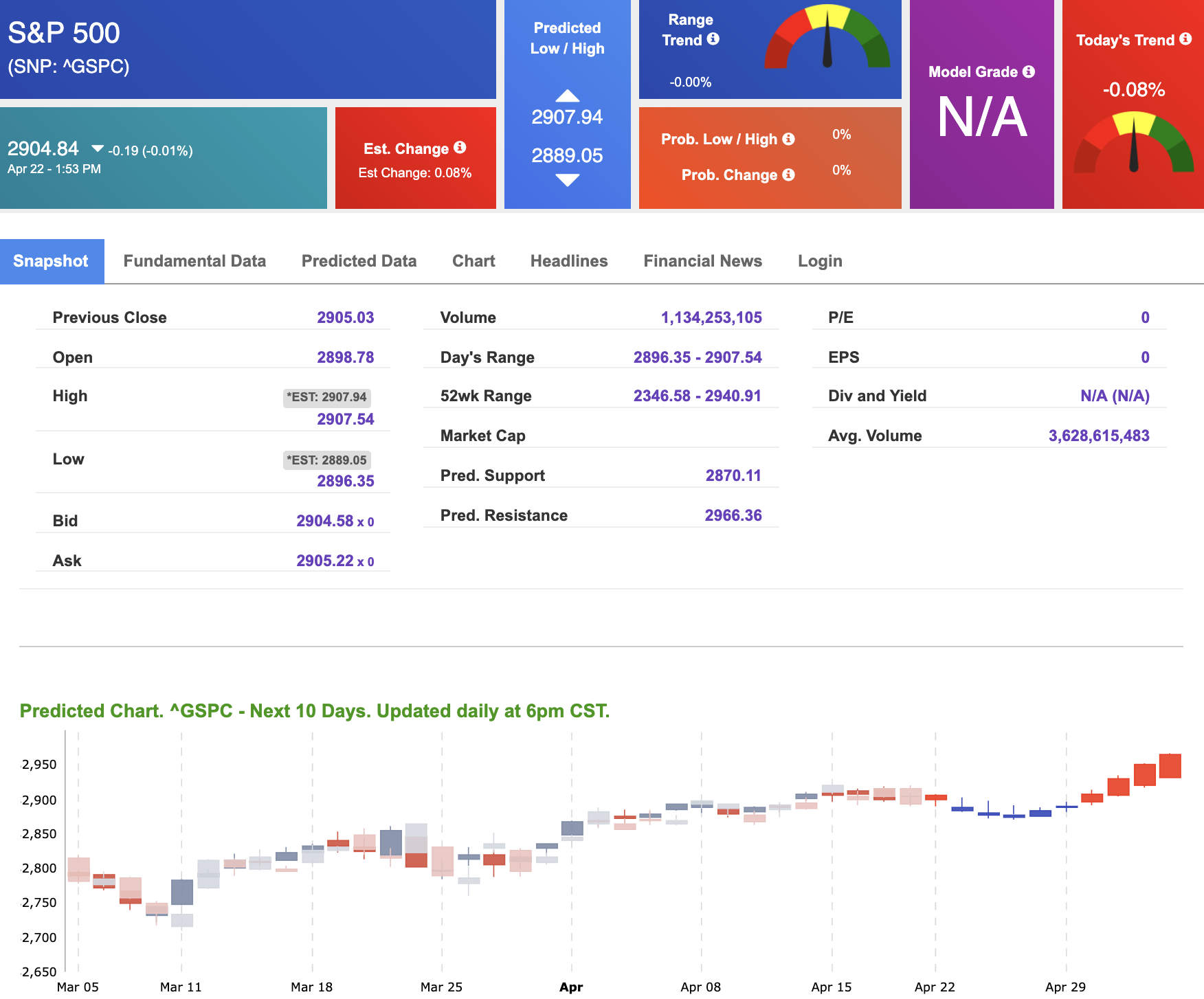This screenshot has height=999, width=1204.
Task: Click Pred. Support value 2870.11
Action: pyautogui.click(x=733, y=475)
